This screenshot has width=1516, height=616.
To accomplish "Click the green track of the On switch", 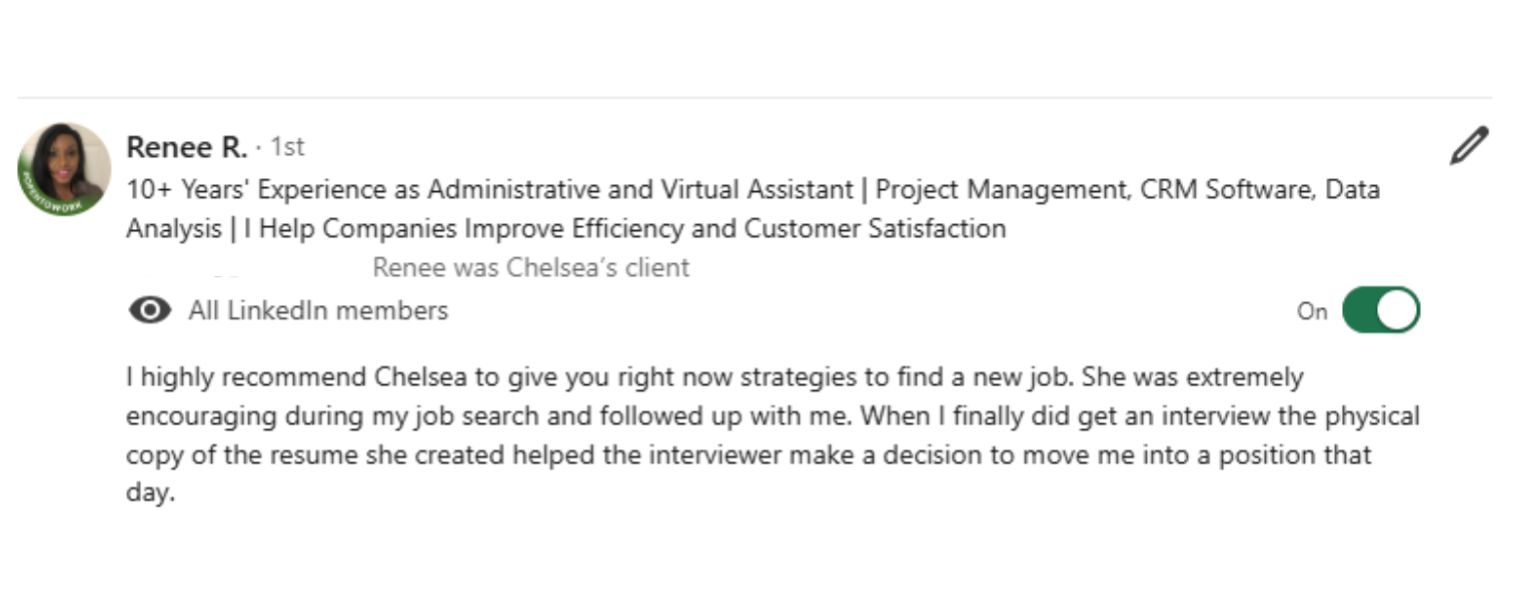I will click(x=1360, y=310).
